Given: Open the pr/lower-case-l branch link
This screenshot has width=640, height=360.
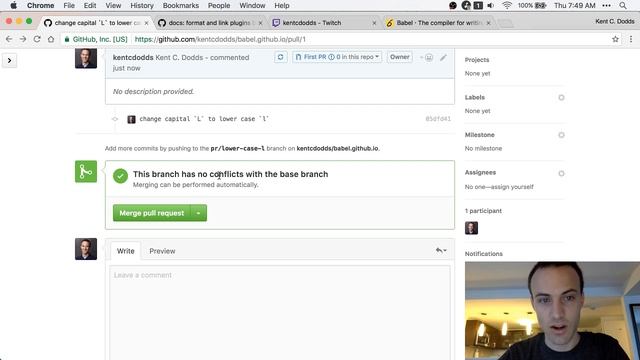Looking at the screenshot, I should pos(238,149).
